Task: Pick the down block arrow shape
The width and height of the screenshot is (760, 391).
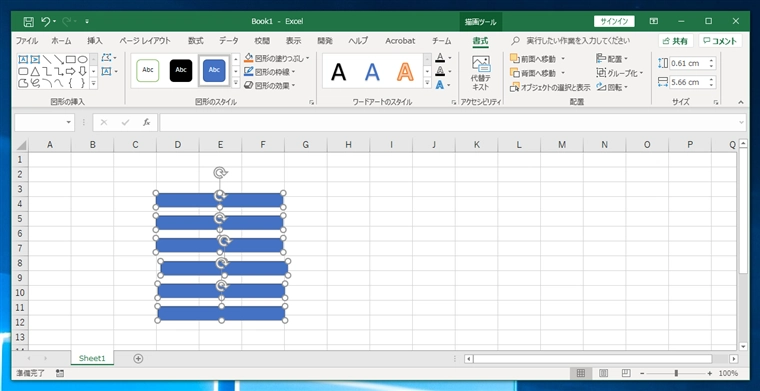Action: pos(83,72)
